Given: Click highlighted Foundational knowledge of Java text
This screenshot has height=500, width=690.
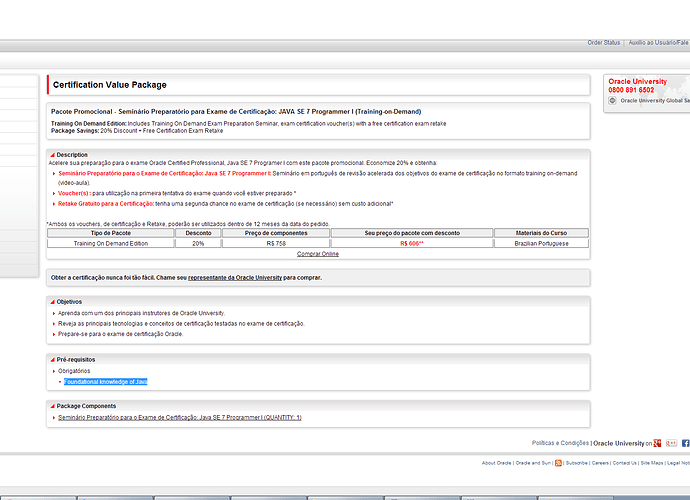Looking at the screenshot, I should 106,382.
